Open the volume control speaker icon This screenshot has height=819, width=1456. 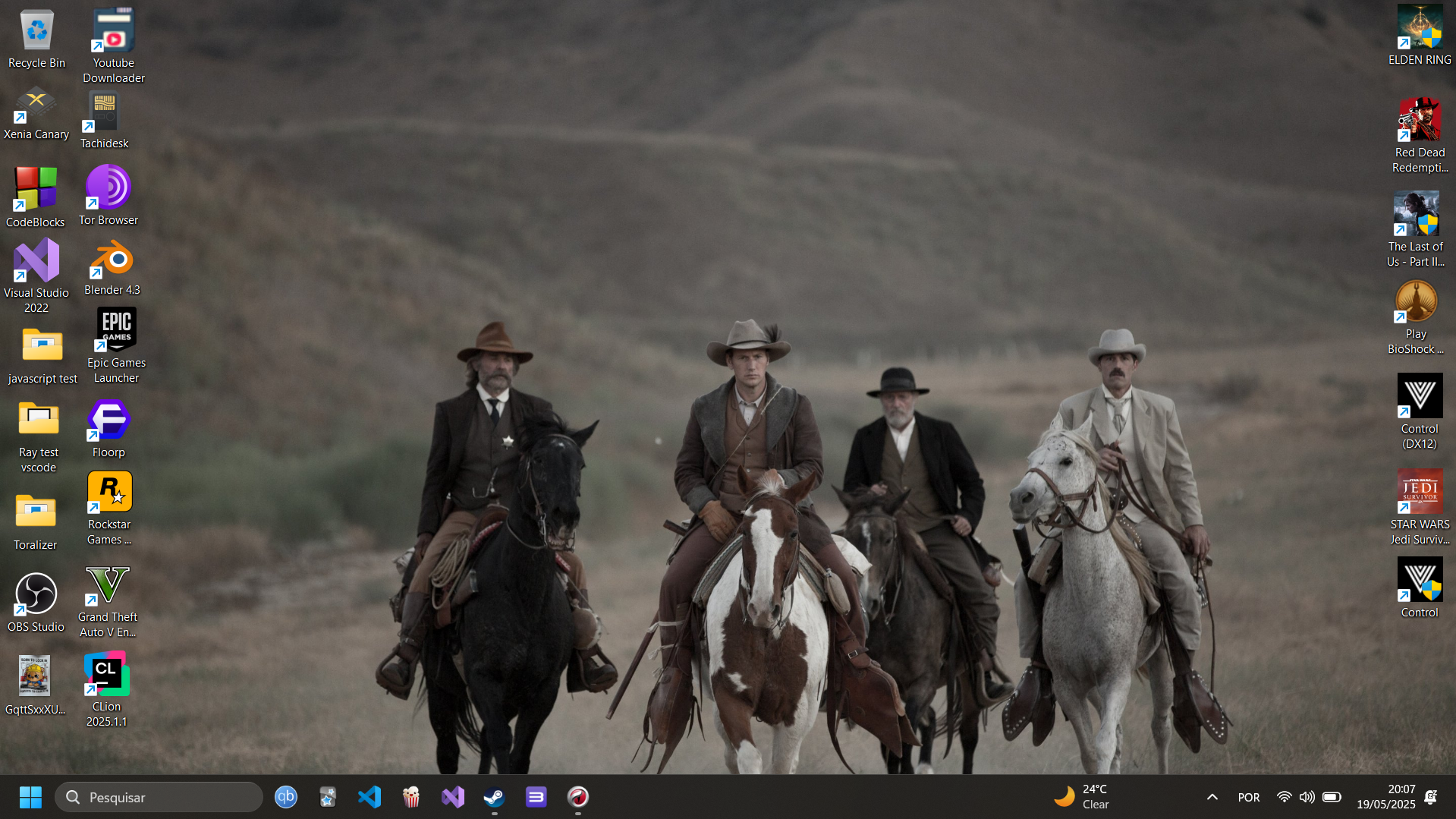1307,797
